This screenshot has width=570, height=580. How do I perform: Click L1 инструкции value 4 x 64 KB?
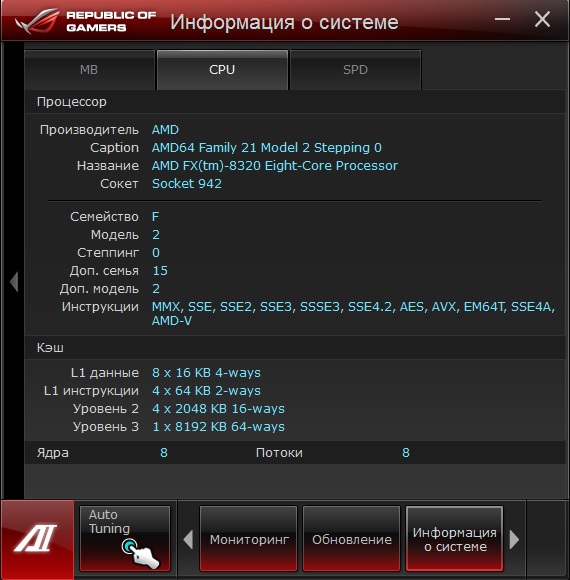tap(206, 391)
